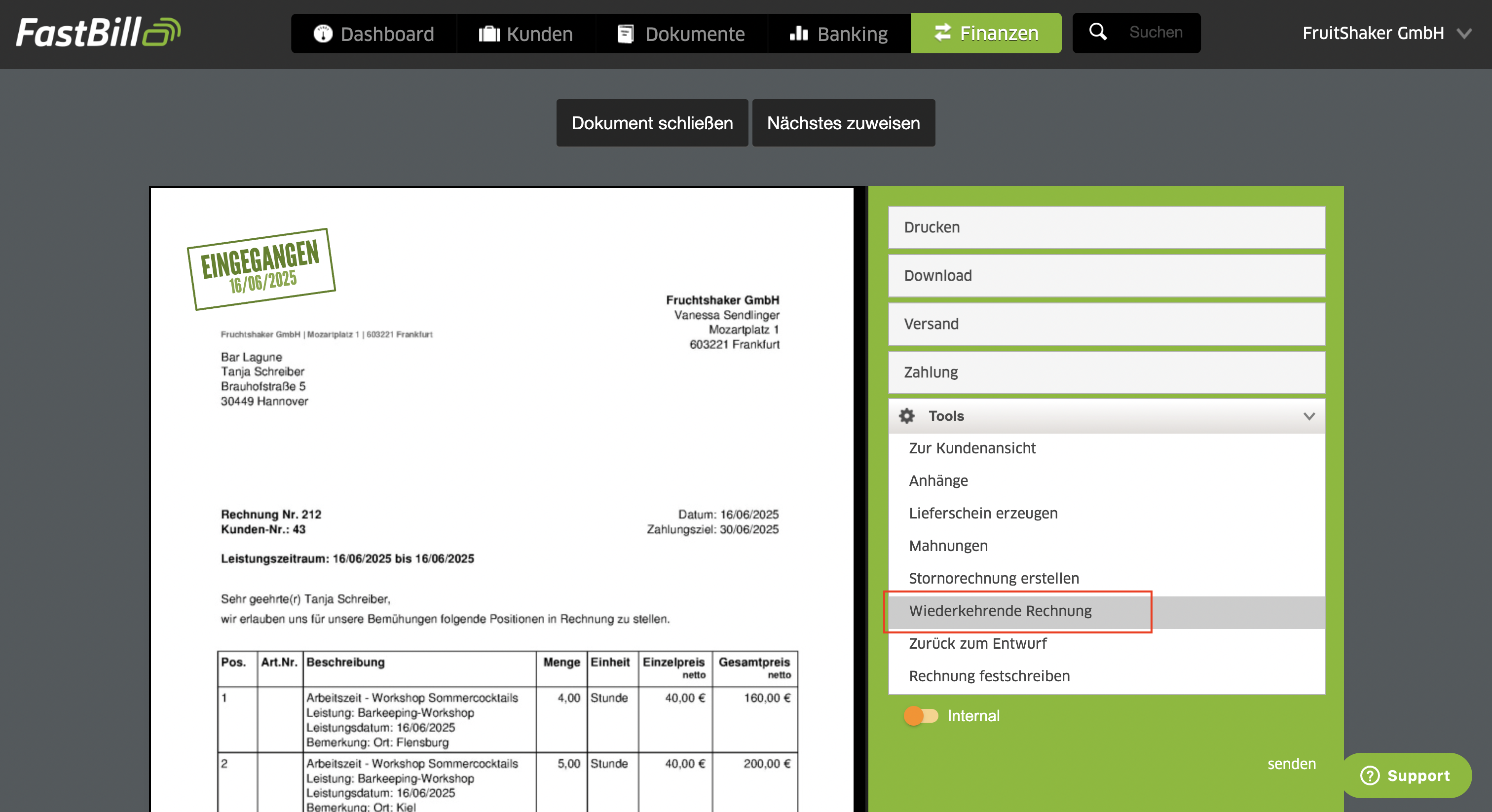Click the Banking bar chart icon

coord(799,34)
